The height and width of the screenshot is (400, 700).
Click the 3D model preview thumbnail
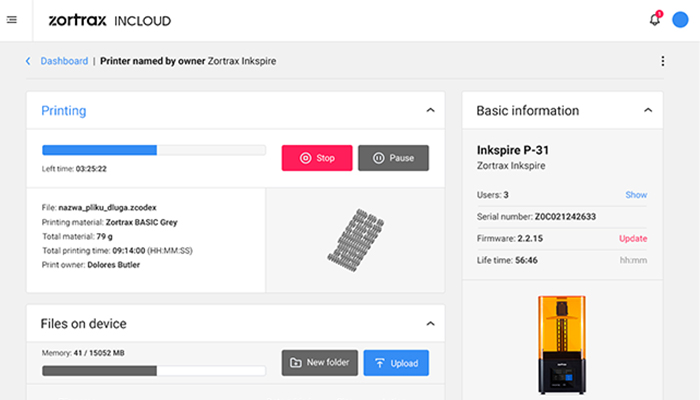[x=356, y=240]
